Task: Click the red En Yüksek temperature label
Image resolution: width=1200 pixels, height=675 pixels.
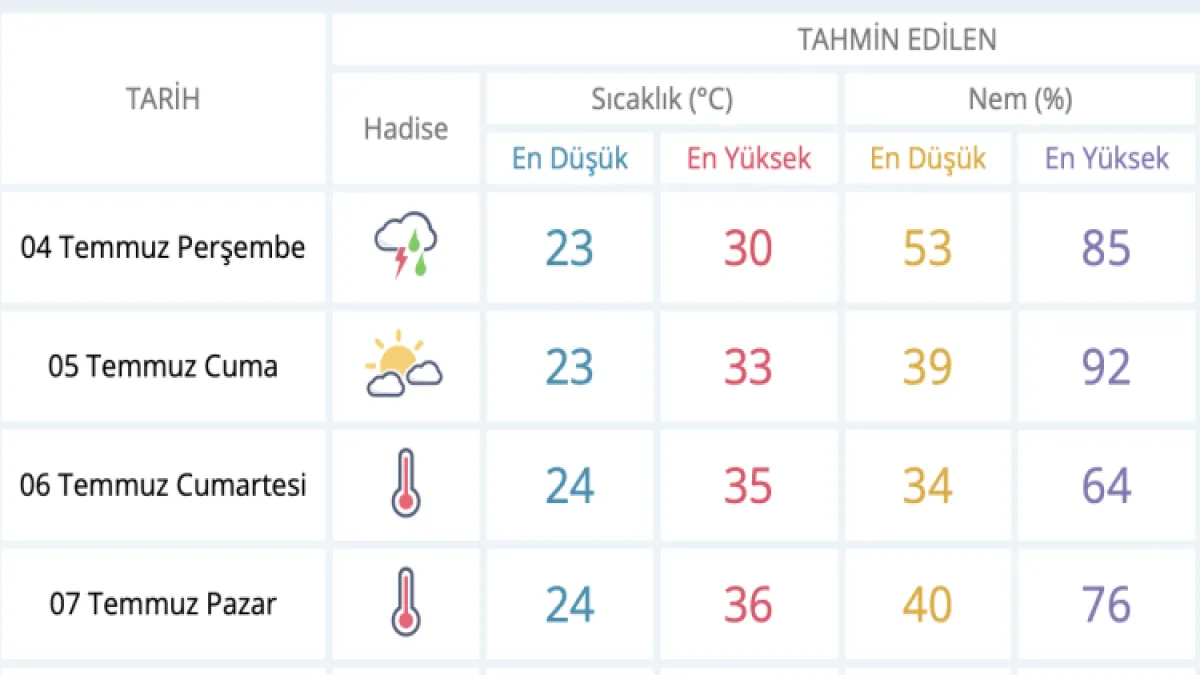Action: tap(748, 159)
